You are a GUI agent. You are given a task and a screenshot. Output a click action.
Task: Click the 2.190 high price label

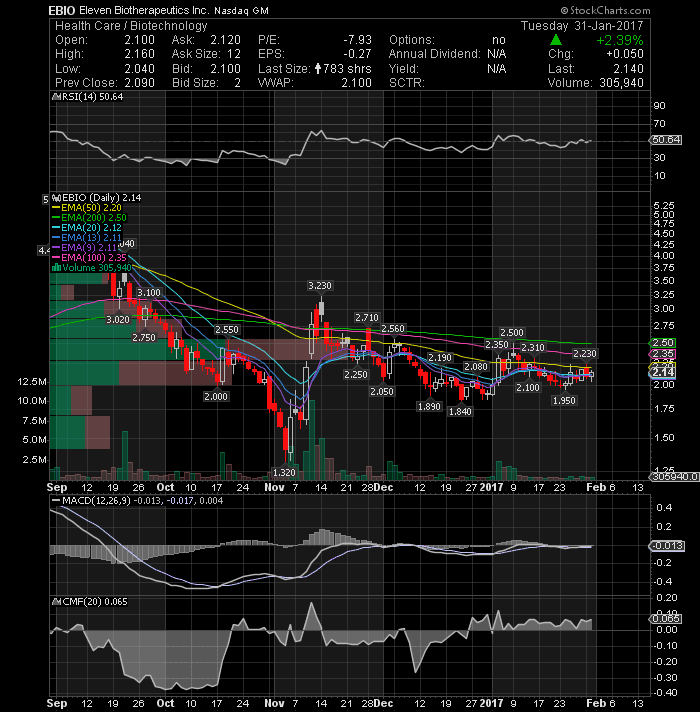(440, 358)
